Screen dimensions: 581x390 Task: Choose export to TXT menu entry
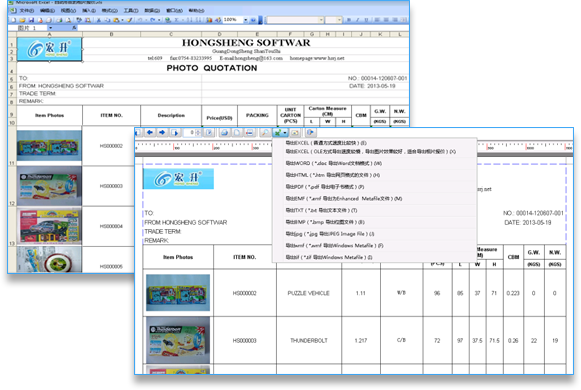[x=321, y=210]
